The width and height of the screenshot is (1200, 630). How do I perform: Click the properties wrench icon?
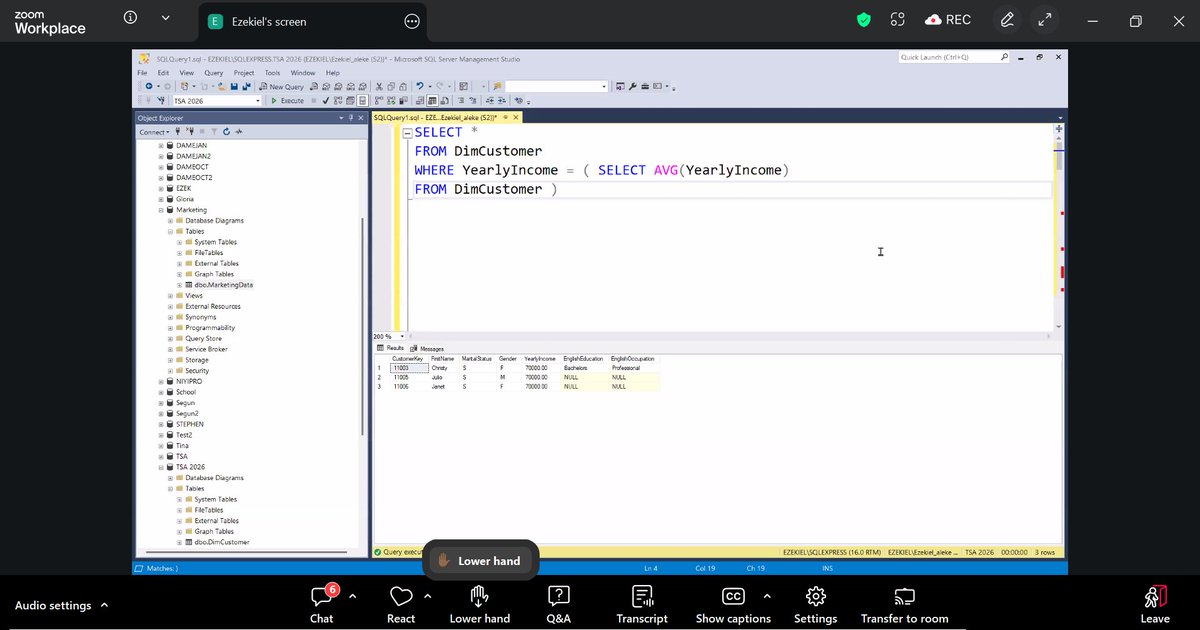(632, 87)
